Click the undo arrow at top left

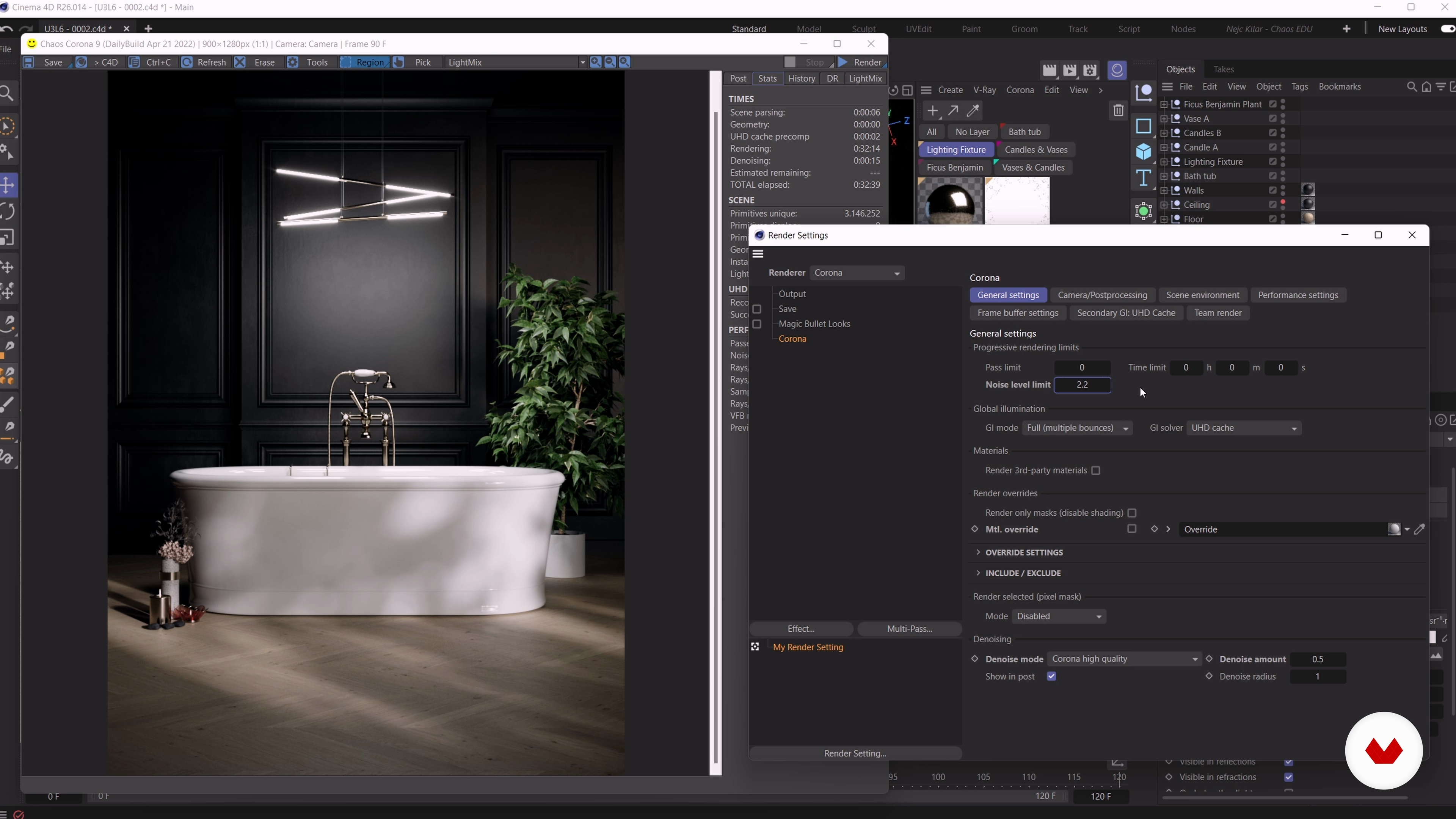click(x=7, y=29)
